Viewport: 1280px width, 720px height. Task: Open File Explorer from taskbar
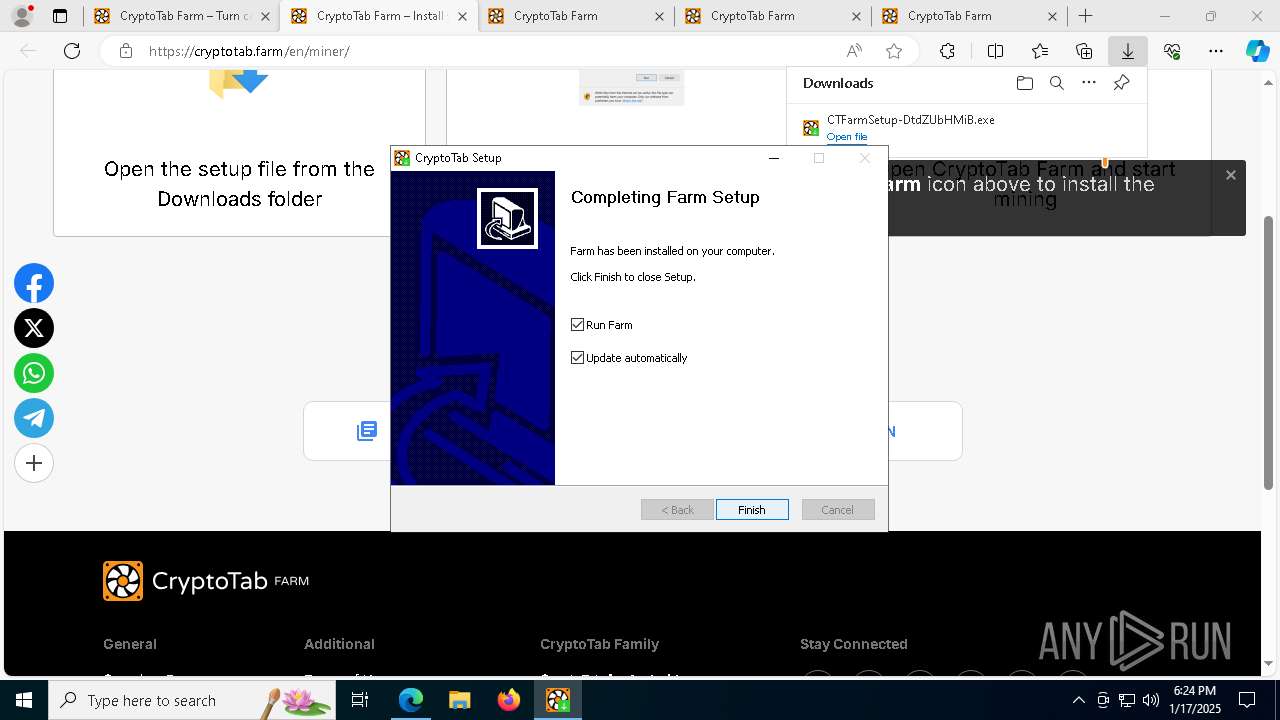(460, 700)
